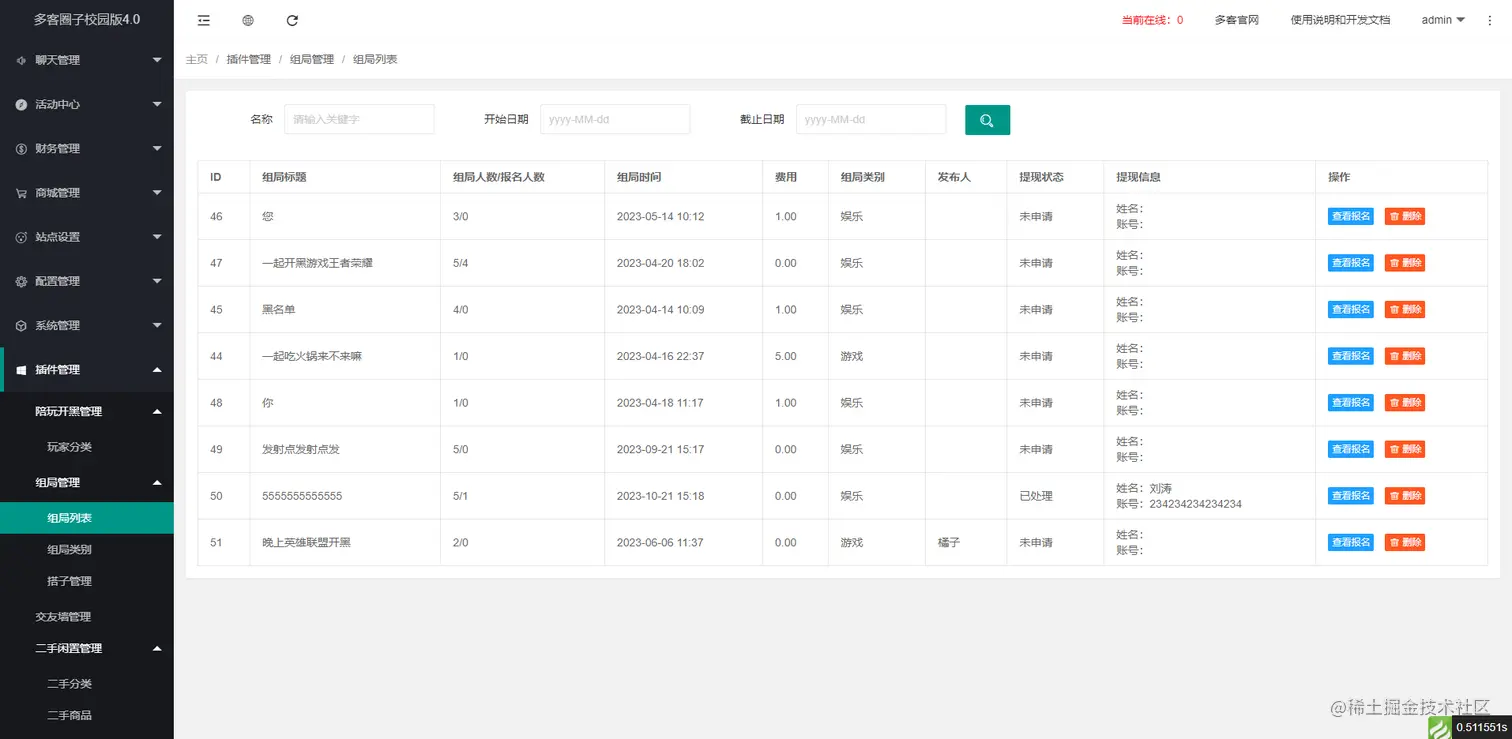
Task: Expand the 活动中心 menu arrow
Action: tap(157, 104)
